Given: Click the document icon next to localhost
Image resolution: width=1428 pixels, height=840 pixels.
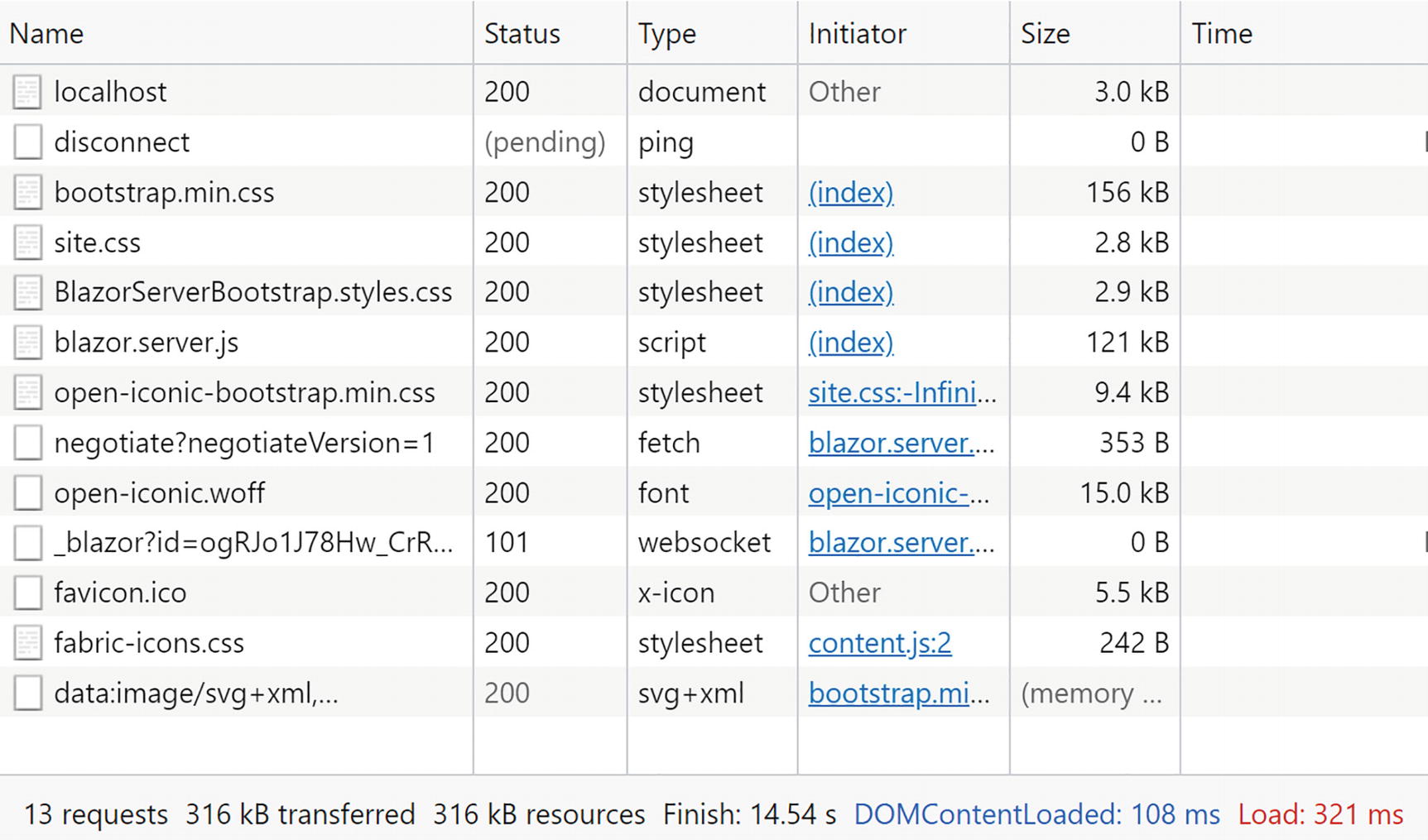Looking at the screenshot, I should (x=27, y=92).
